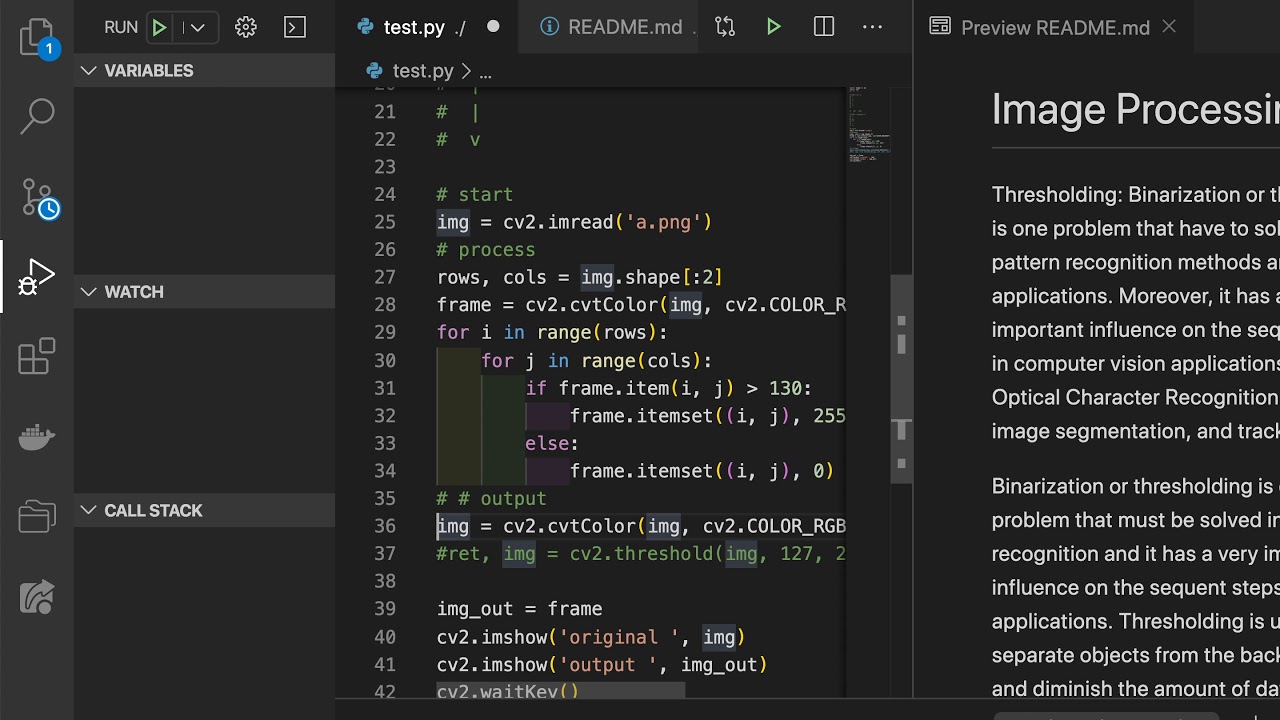The width and height of the screenshot is (1280, 720).
Task: Click the Start Debugging green play button
Action: tap(159, 27)
